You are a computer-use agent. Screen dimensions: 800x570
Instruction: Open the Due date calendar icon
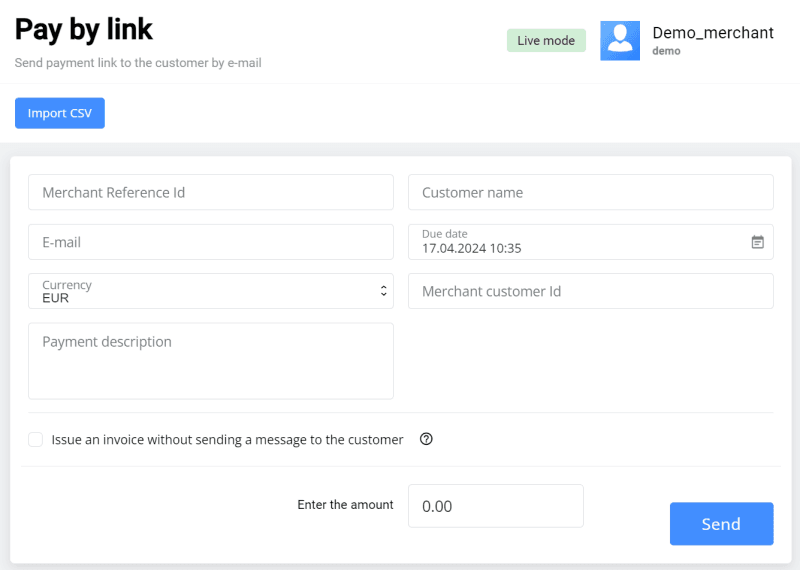coord(757,242)
